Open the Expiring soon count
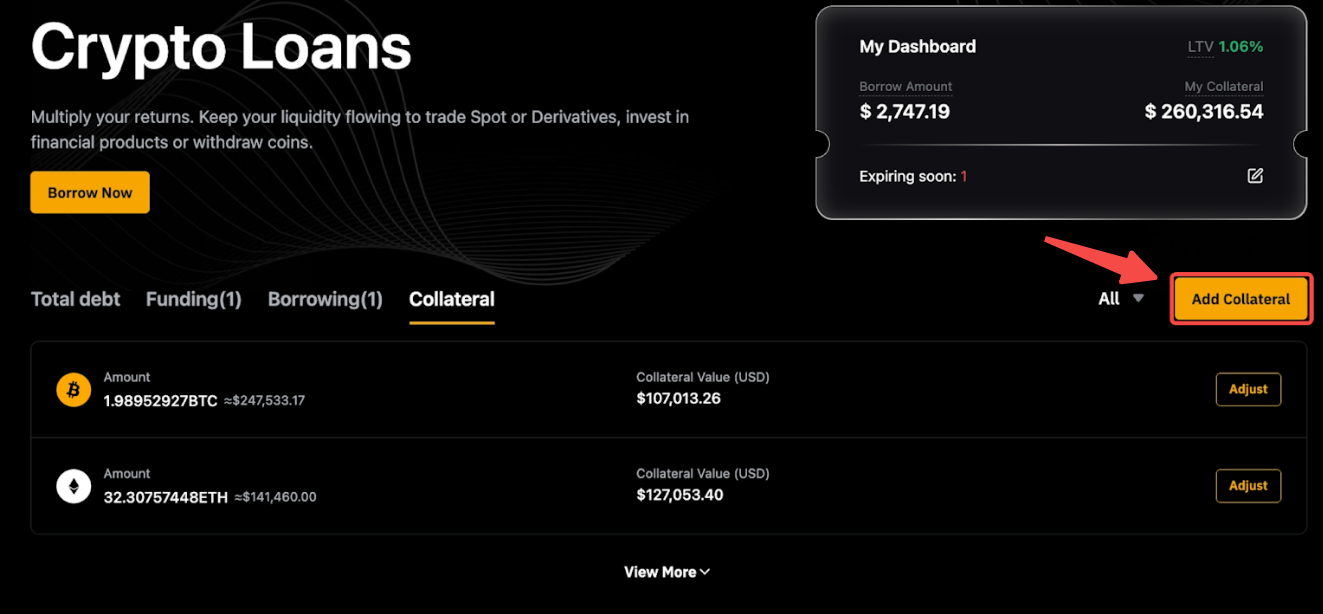 click(964, 177)
